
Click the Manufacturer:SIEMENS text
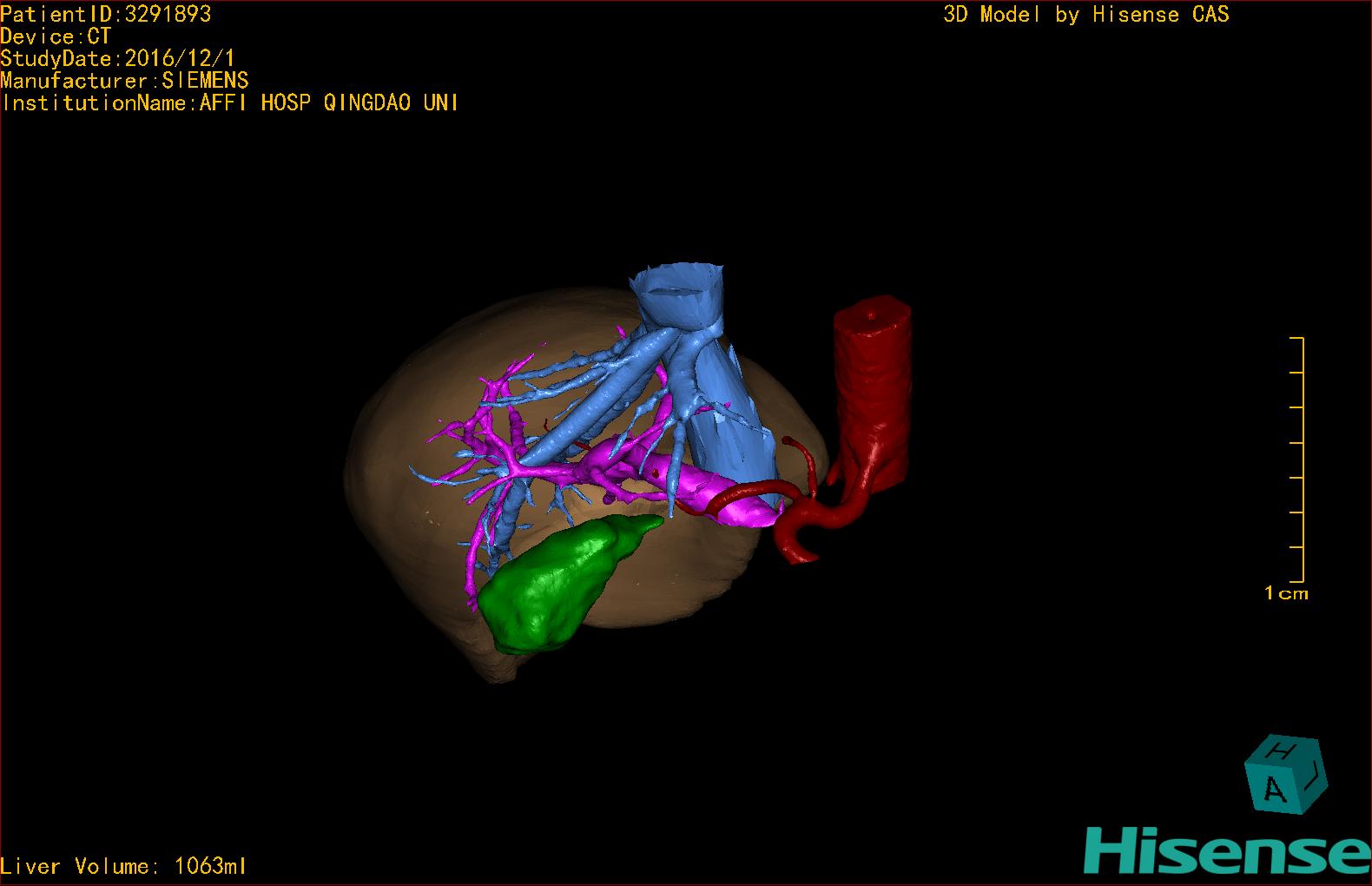[124, 81]
